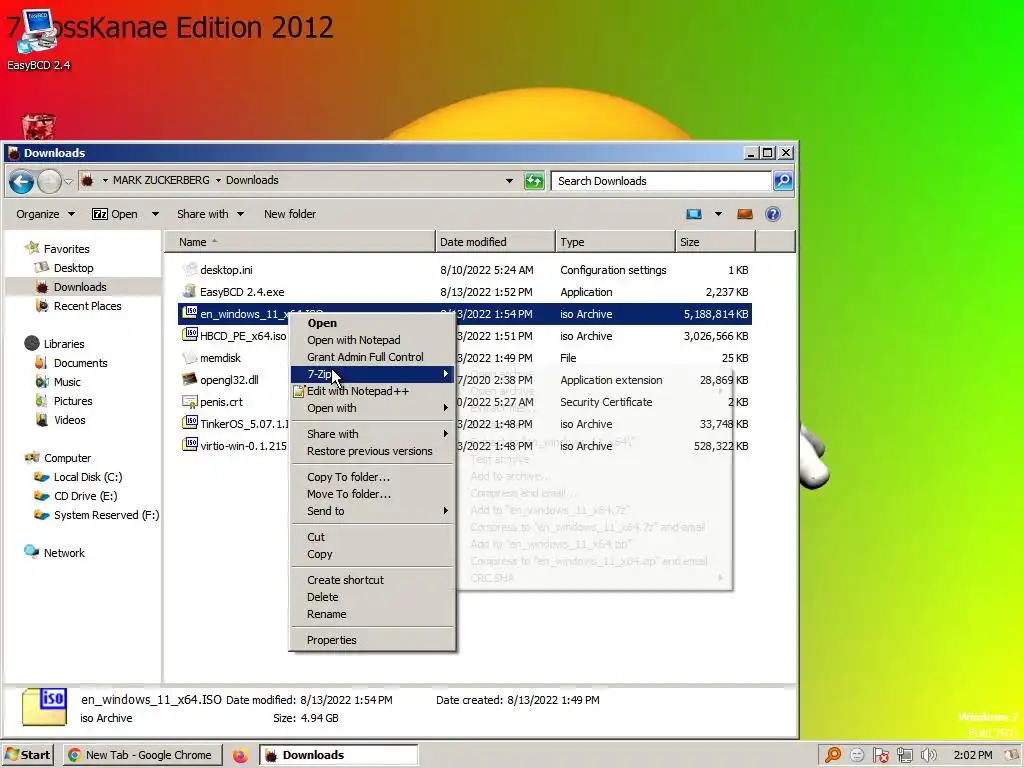Choose Open in the context menu

click(x=372, y=323)
